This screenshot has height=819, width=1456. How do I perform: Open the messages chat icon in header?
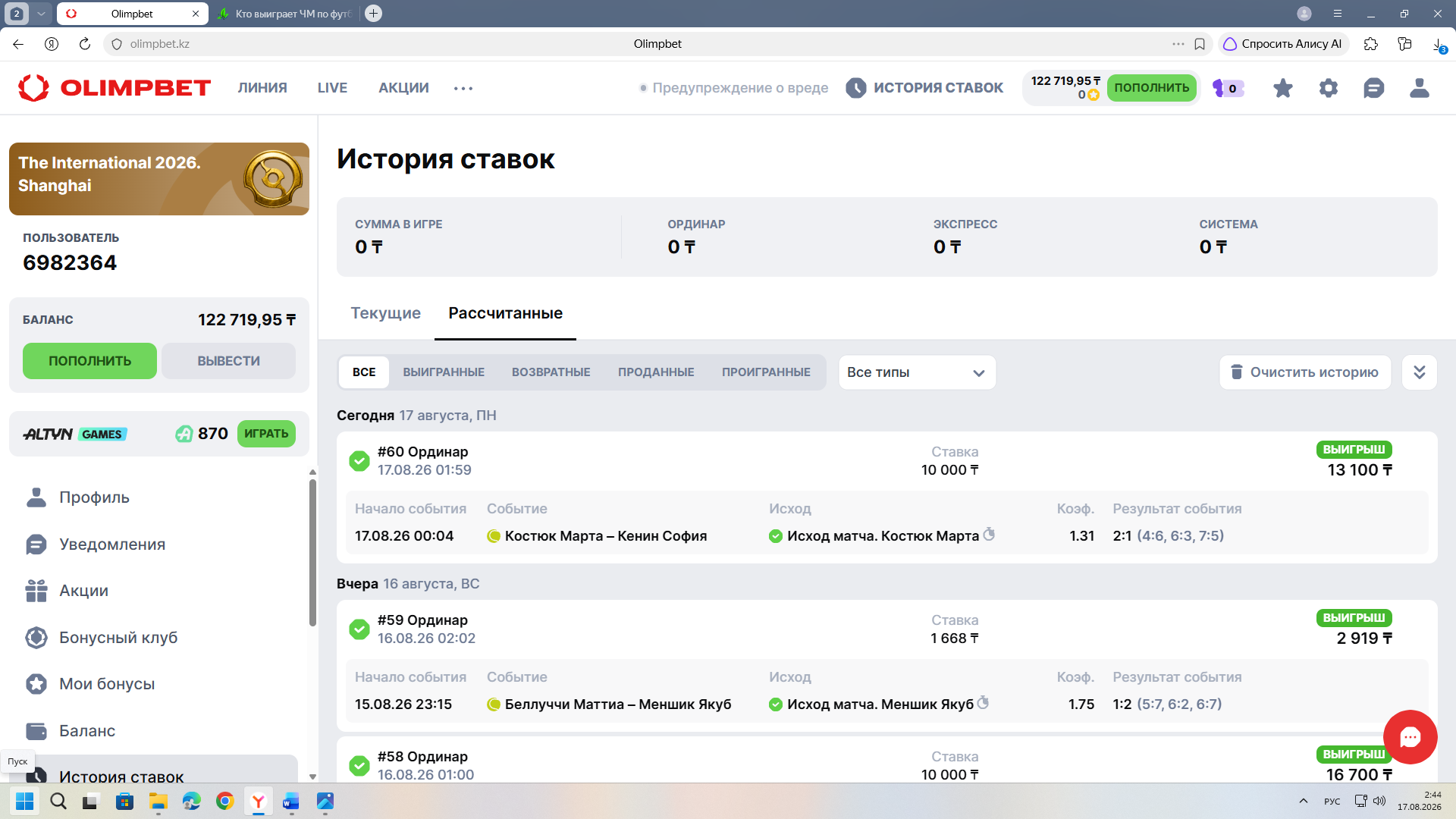pyautogui.click(x=1373, y=88)
